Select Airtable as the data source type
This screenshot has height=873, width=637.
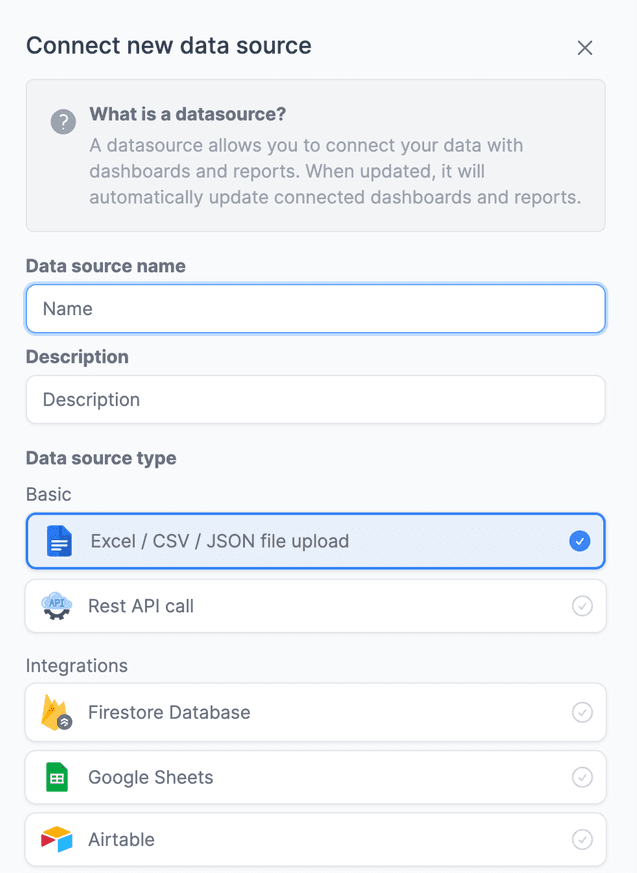[x=315, y=840]
